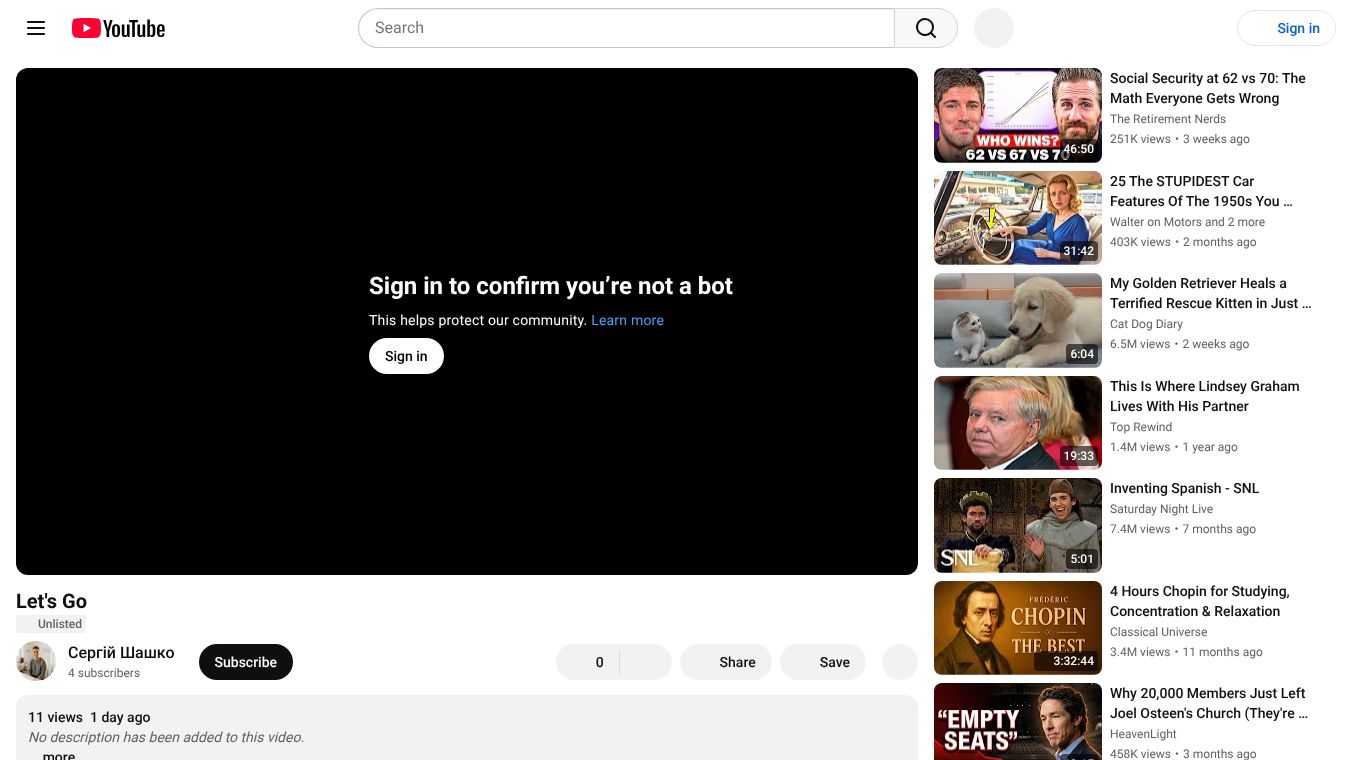Click 'Walter on Motors and 2 more'

click(x=1187, y=222)
